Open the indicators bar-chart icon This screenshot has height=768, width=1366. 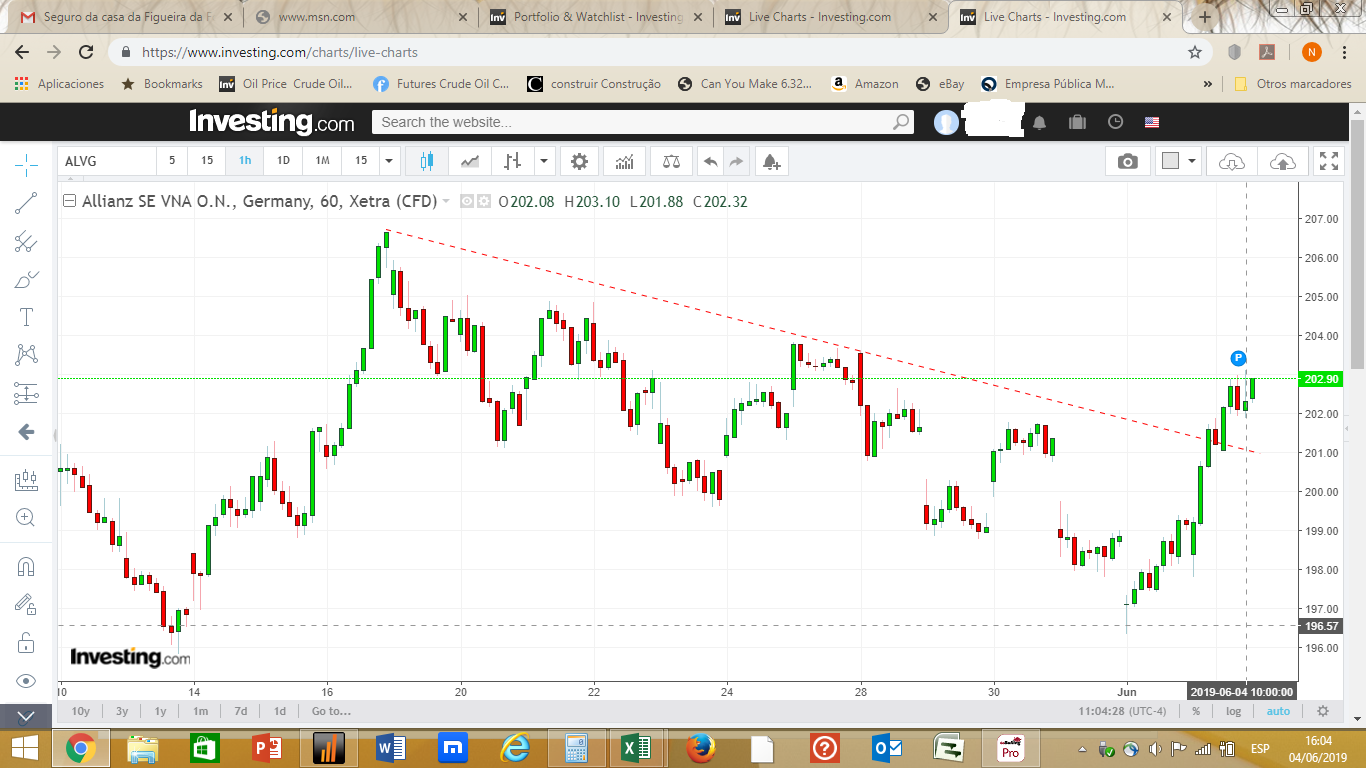click(624, 161)
